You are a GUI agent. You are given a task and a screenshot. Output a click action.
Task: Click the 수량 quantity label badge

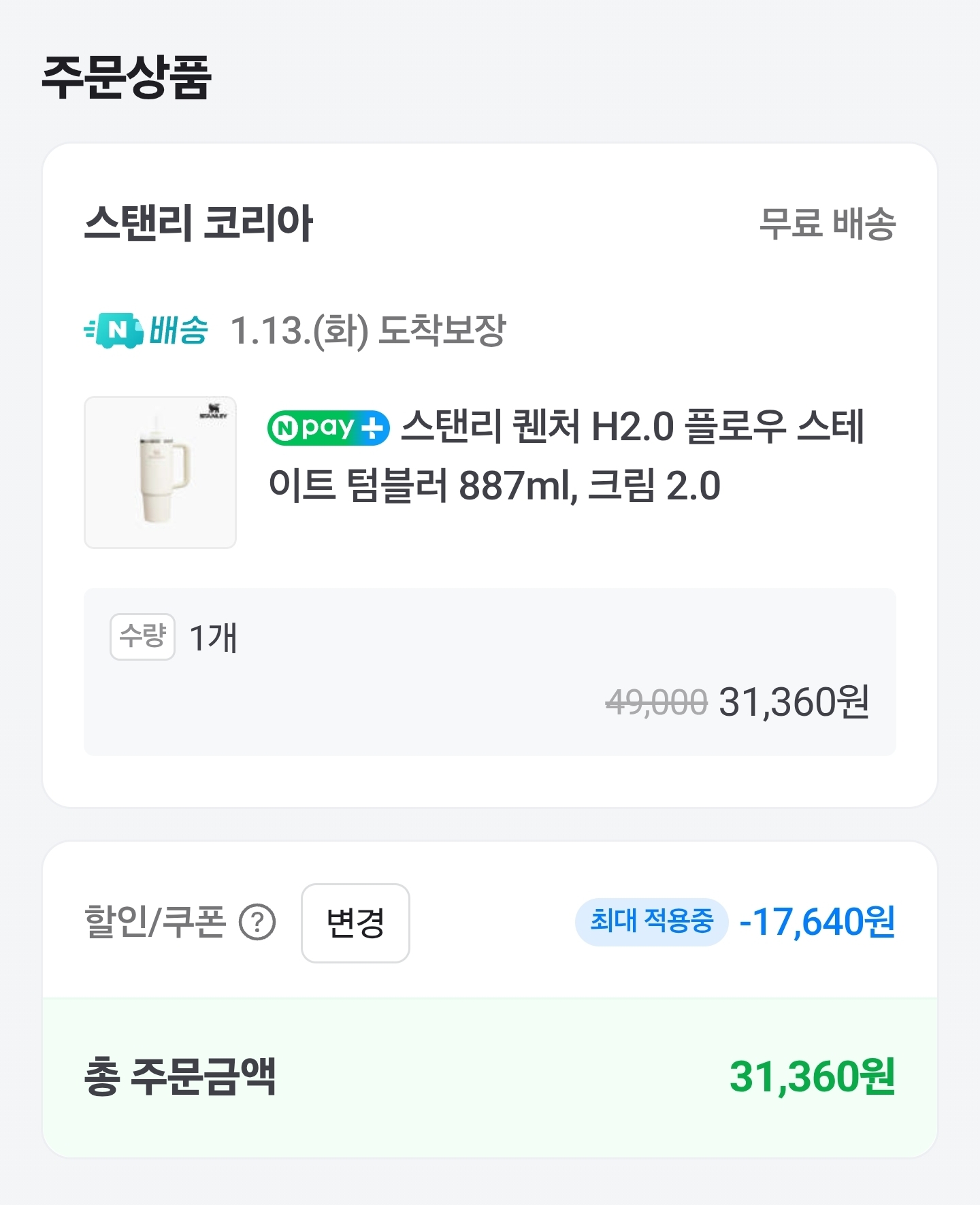pyautogui.click(x=142, y=637)
